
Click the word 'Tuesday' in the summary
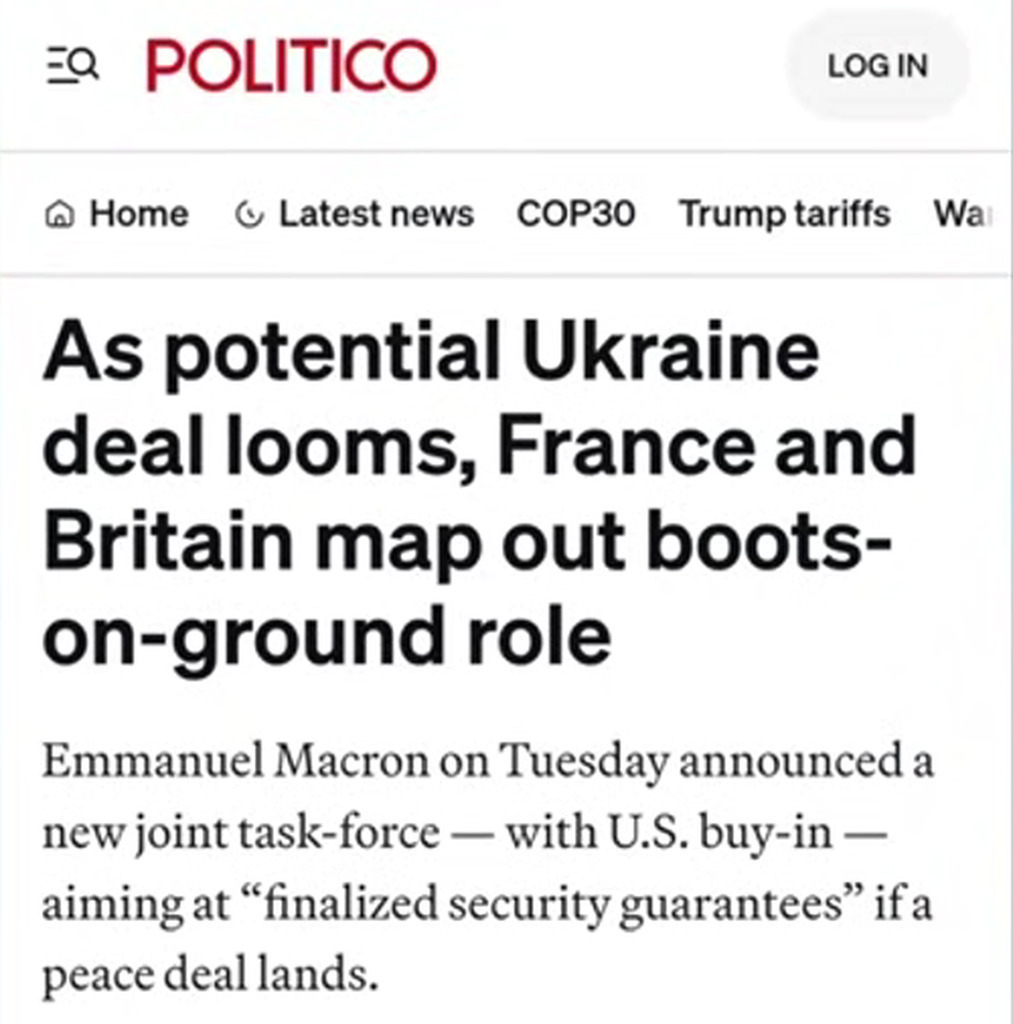click(584, 763)
